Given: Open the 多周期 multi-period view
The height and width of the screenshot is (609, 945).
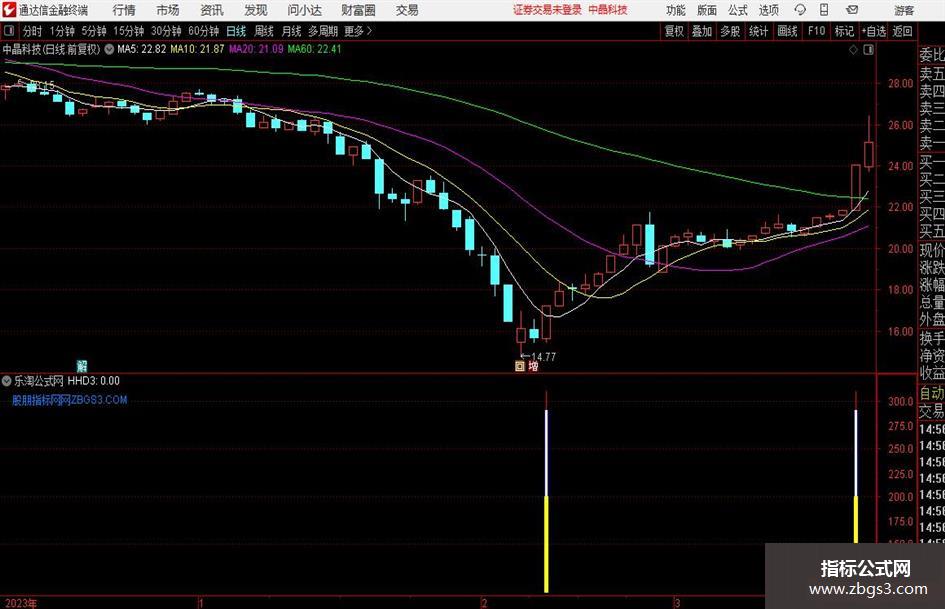Looking at the screenshot, I should tap(323, 31).
